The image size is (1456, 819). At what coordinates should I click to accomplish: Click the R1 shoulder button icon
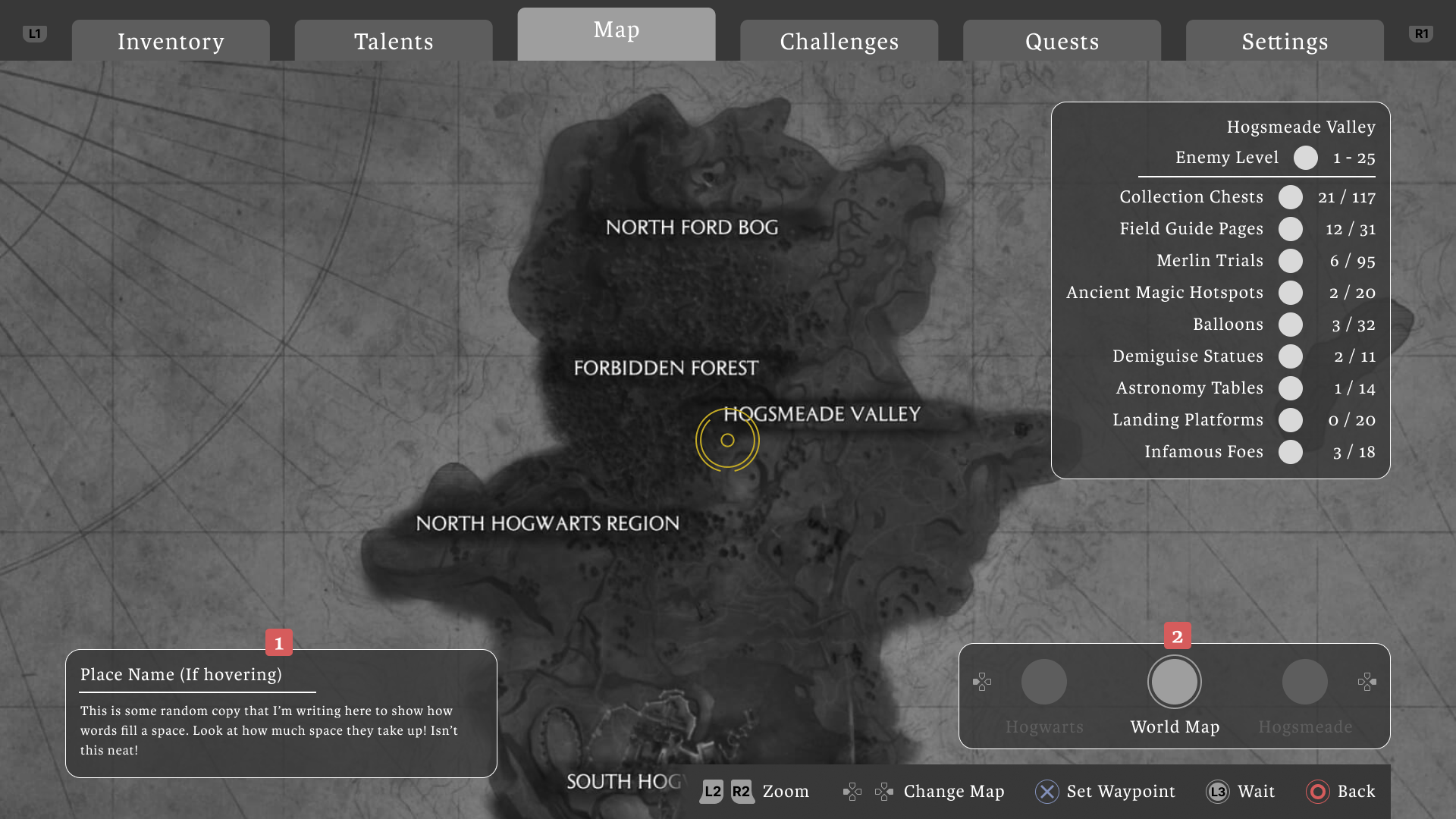pyautogui.click(x=1421, y=33)
